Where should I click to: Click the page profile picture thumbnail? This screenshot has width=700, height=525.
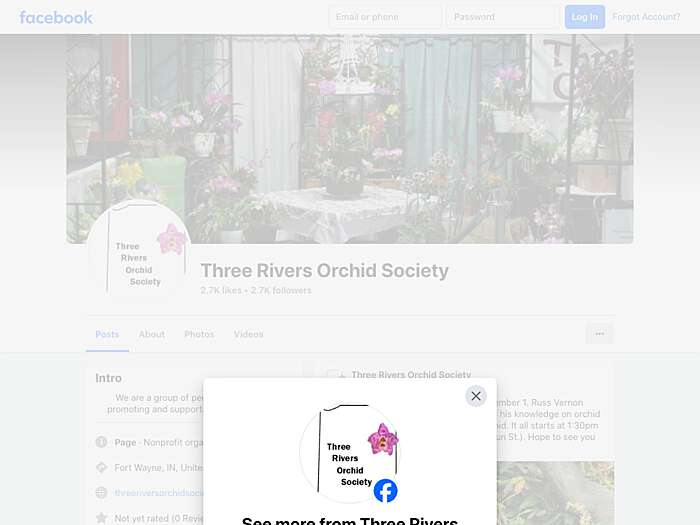(139, 253)
